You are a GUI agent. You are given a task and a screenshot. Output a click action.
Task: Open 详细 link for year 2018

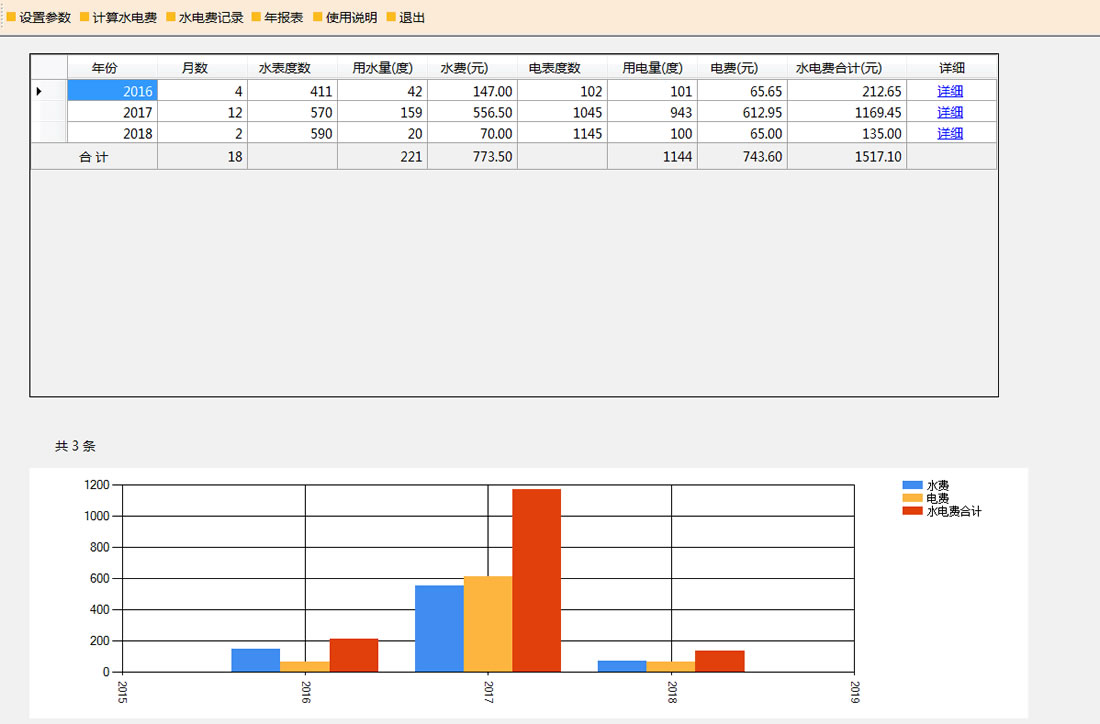coord(950,133)
